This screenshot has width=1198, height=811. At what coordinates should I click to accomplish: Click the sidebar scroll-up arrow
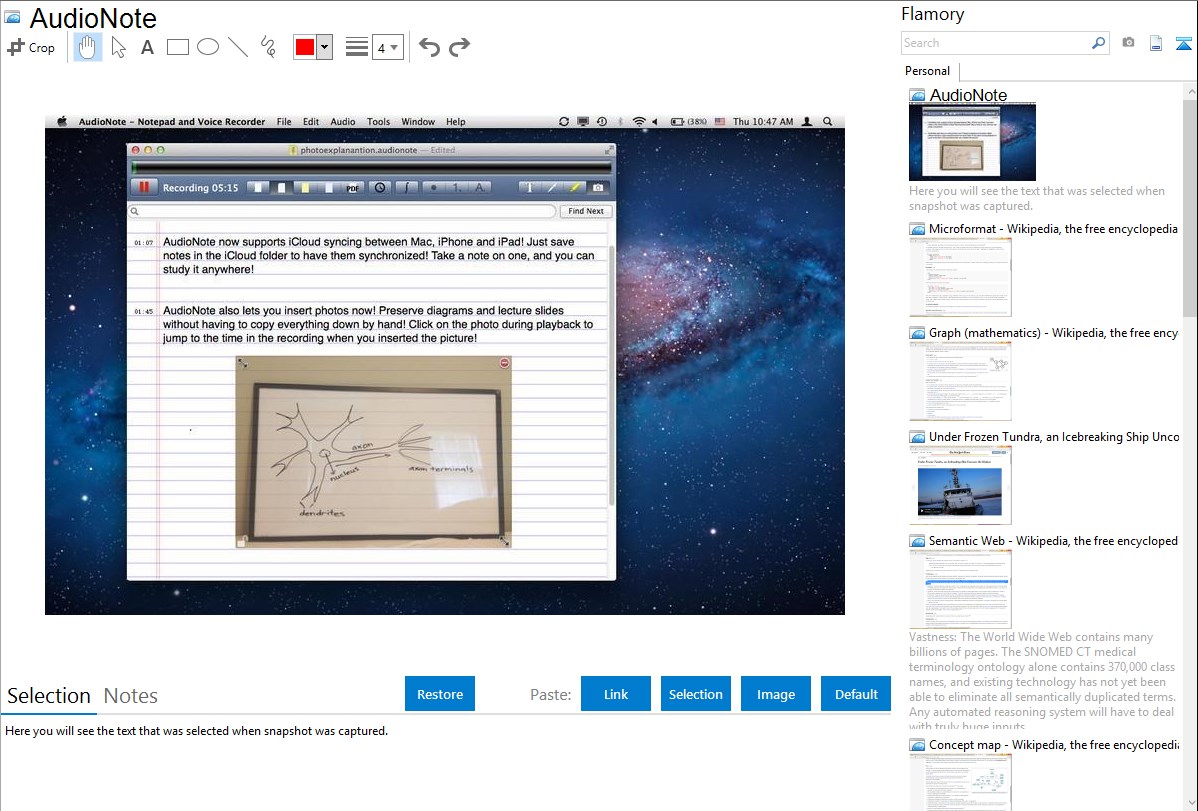point(1191,91)
